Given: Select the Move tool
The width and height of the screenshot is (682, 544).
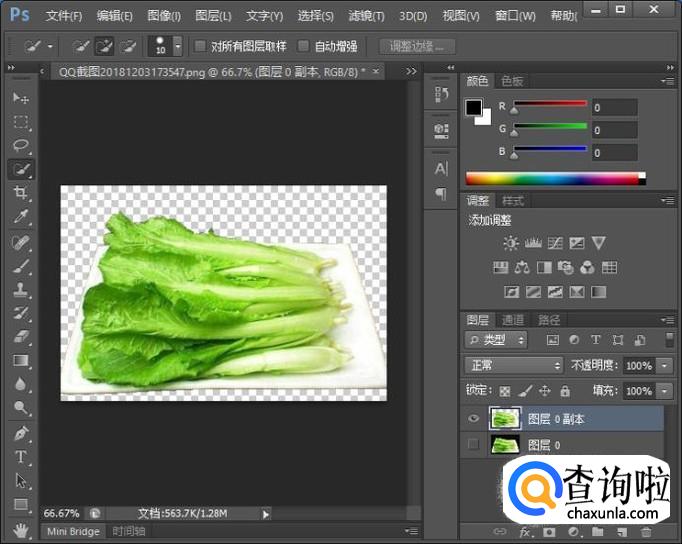Looking at the screenshot, I should (x=21, y=98).
